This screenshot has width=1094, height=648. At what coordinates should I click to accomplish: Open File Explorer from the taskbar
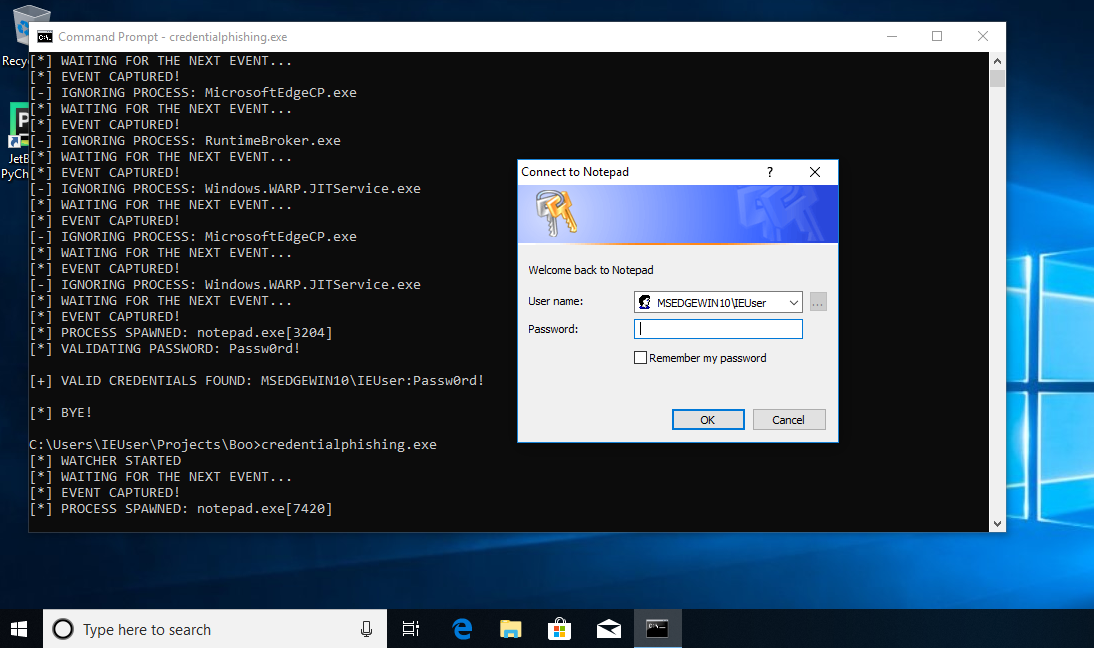(511, 629)
